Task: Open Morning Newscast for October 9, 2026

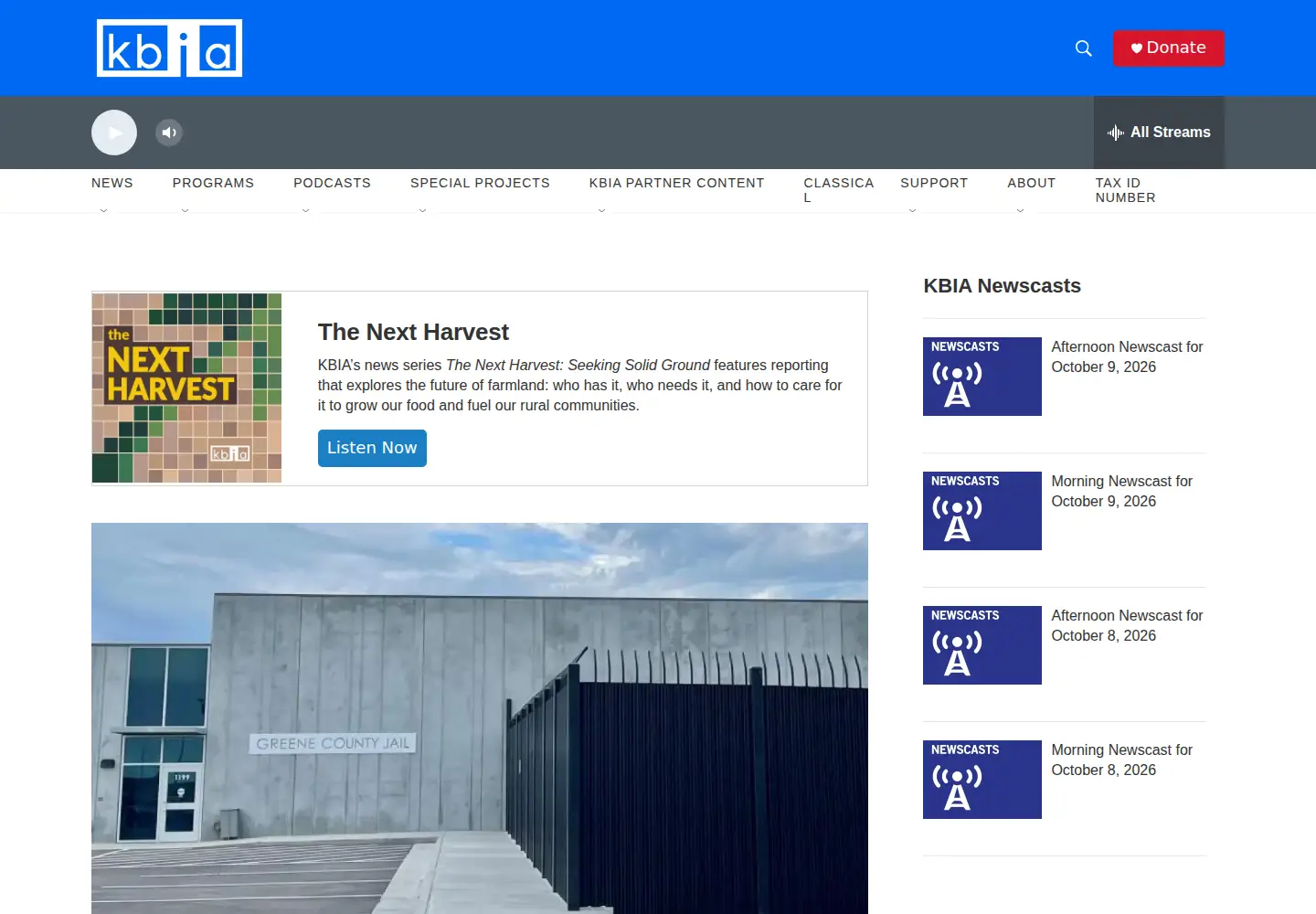Action: coord(1121,491)
